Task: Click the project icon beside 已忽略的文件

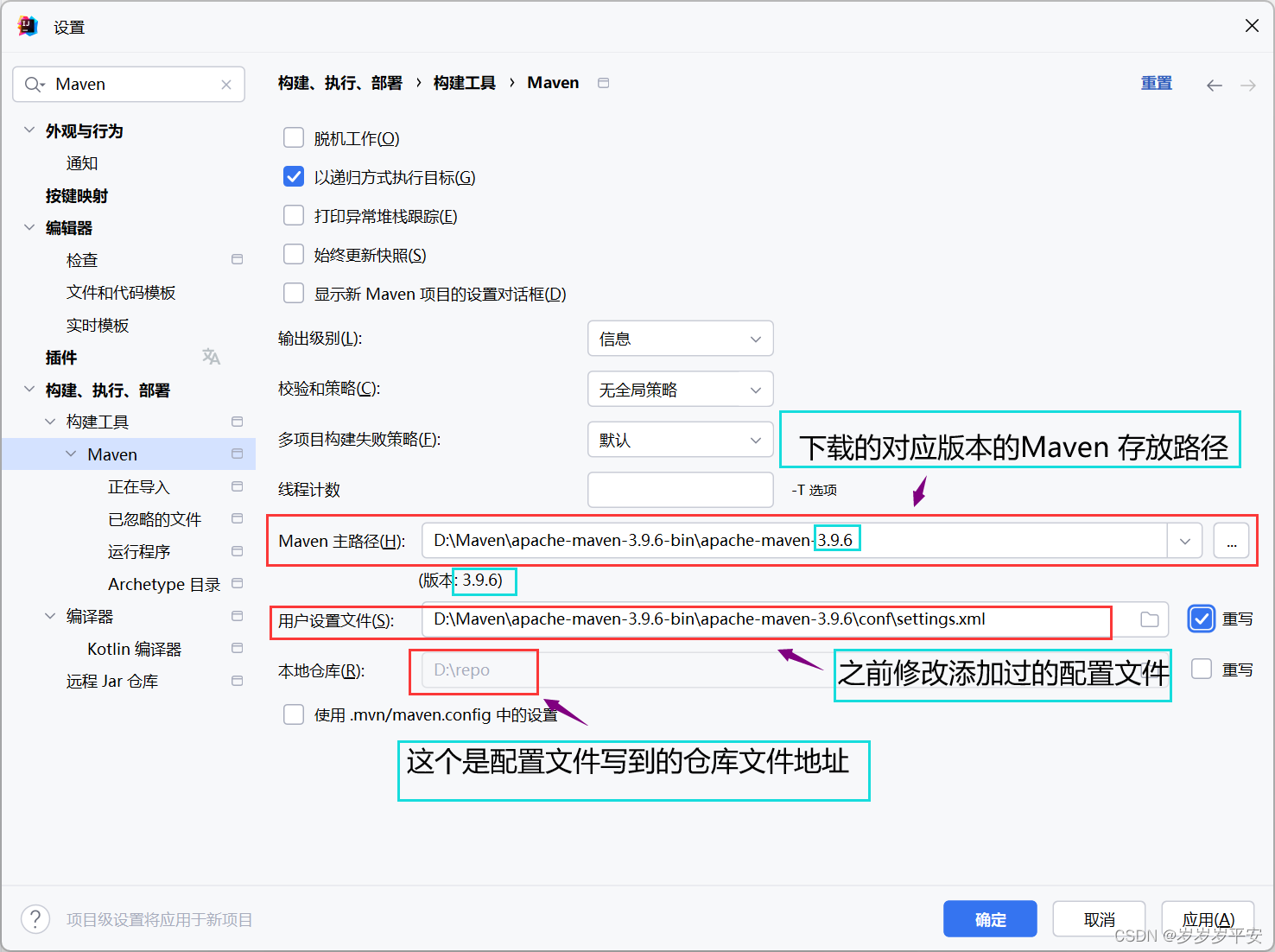Action: (238, 518)
